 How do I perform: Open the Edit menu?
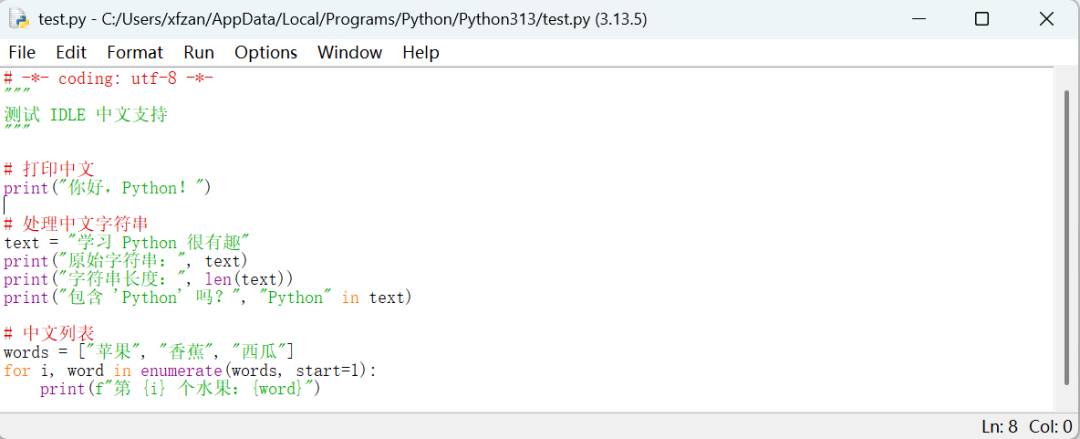(x=71, y=52)
